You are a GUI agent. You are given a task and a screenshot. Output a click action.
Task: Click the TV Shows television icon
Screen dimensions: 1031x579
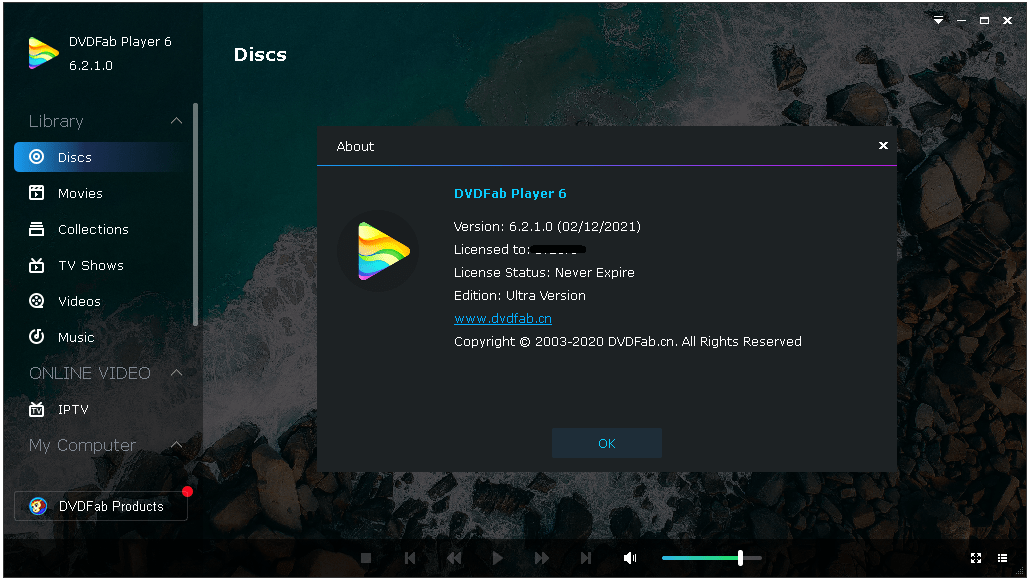click(37, 265)
